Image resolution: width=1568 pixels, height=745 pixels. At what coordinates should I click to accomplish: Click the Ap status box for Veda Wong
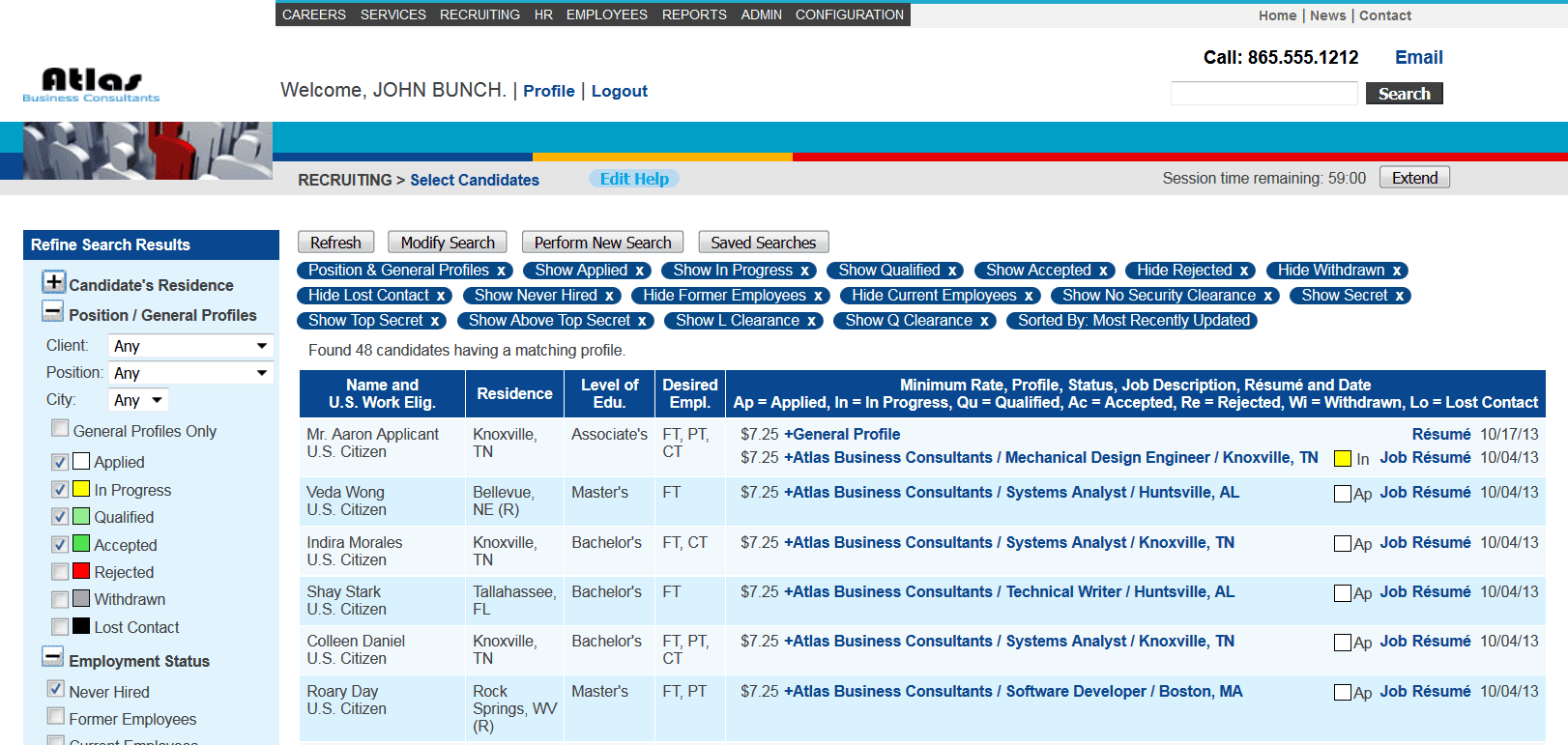1343,494
